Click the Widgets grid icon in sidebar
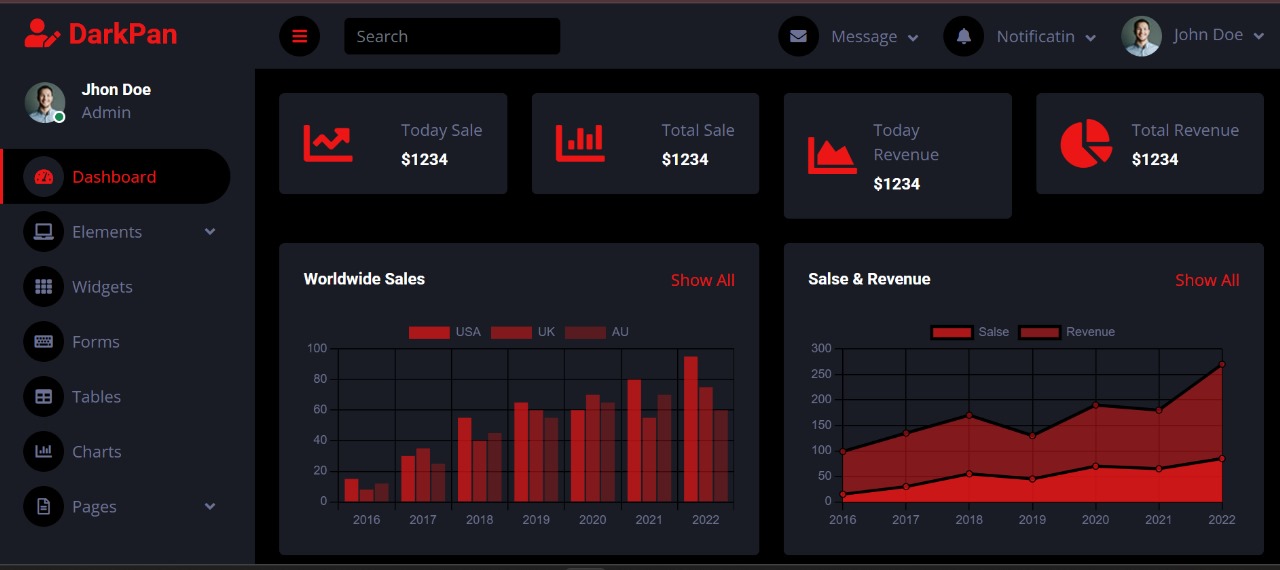The image size is (1280, 570). pyautogui.click(x=43, y=287)
